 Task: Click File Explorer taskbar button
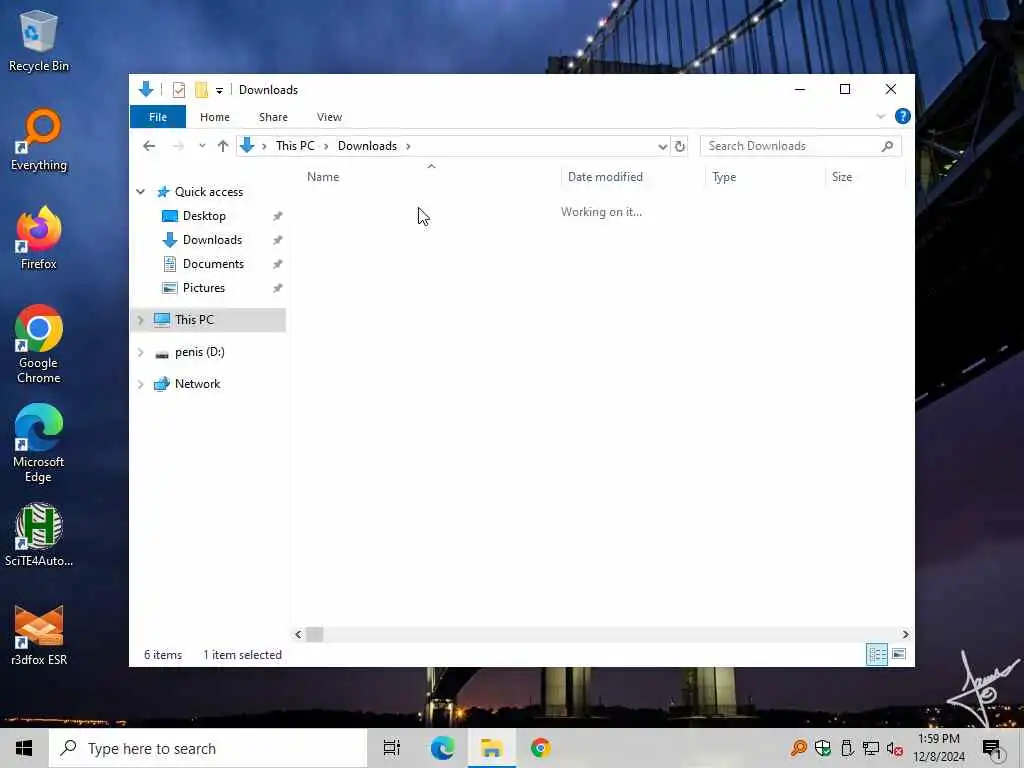click(x=491, y=748)
